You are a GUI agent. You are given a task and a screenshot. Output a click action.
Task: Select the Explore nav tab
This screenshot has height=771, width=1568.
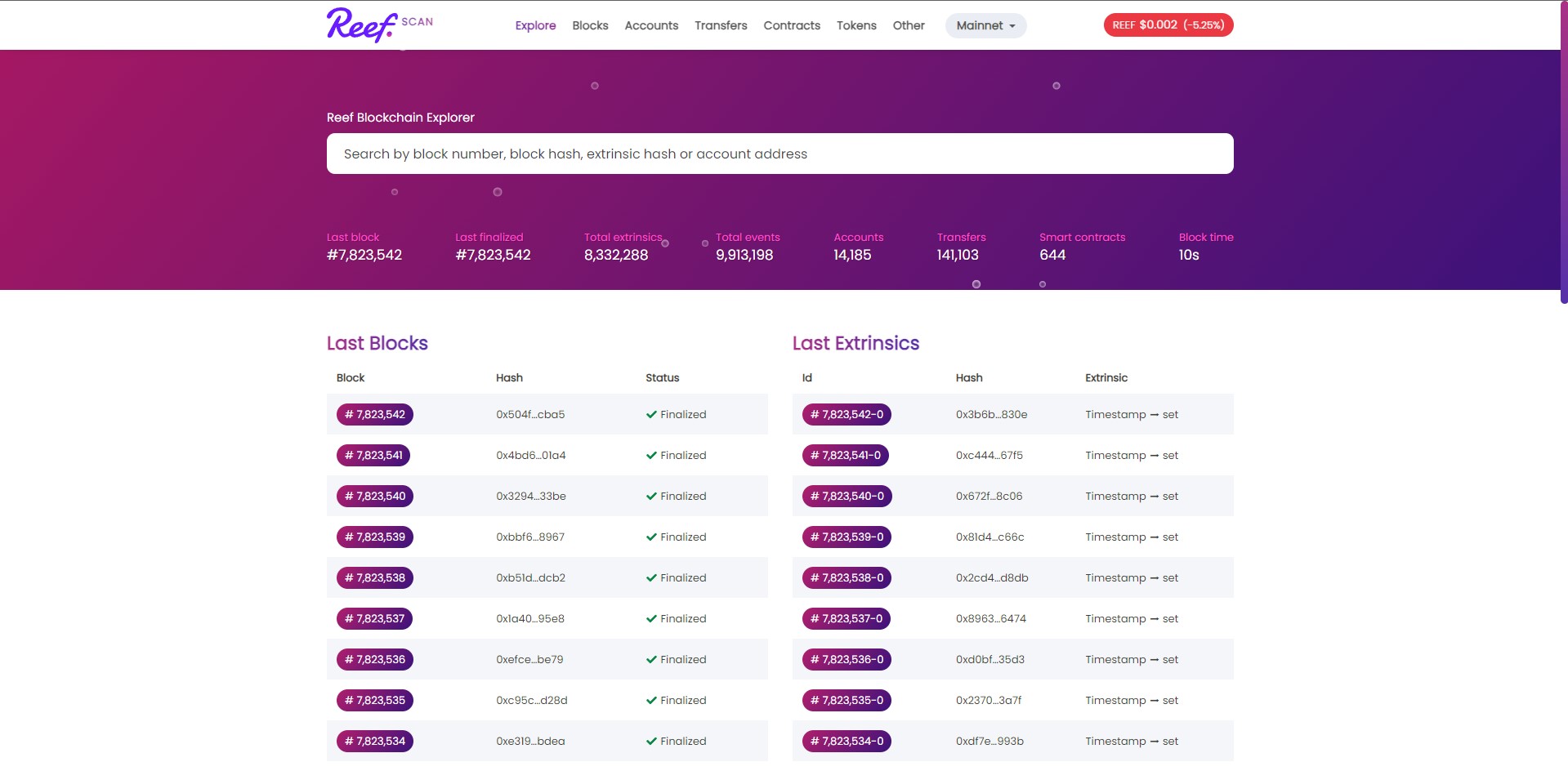pos(535,25)
